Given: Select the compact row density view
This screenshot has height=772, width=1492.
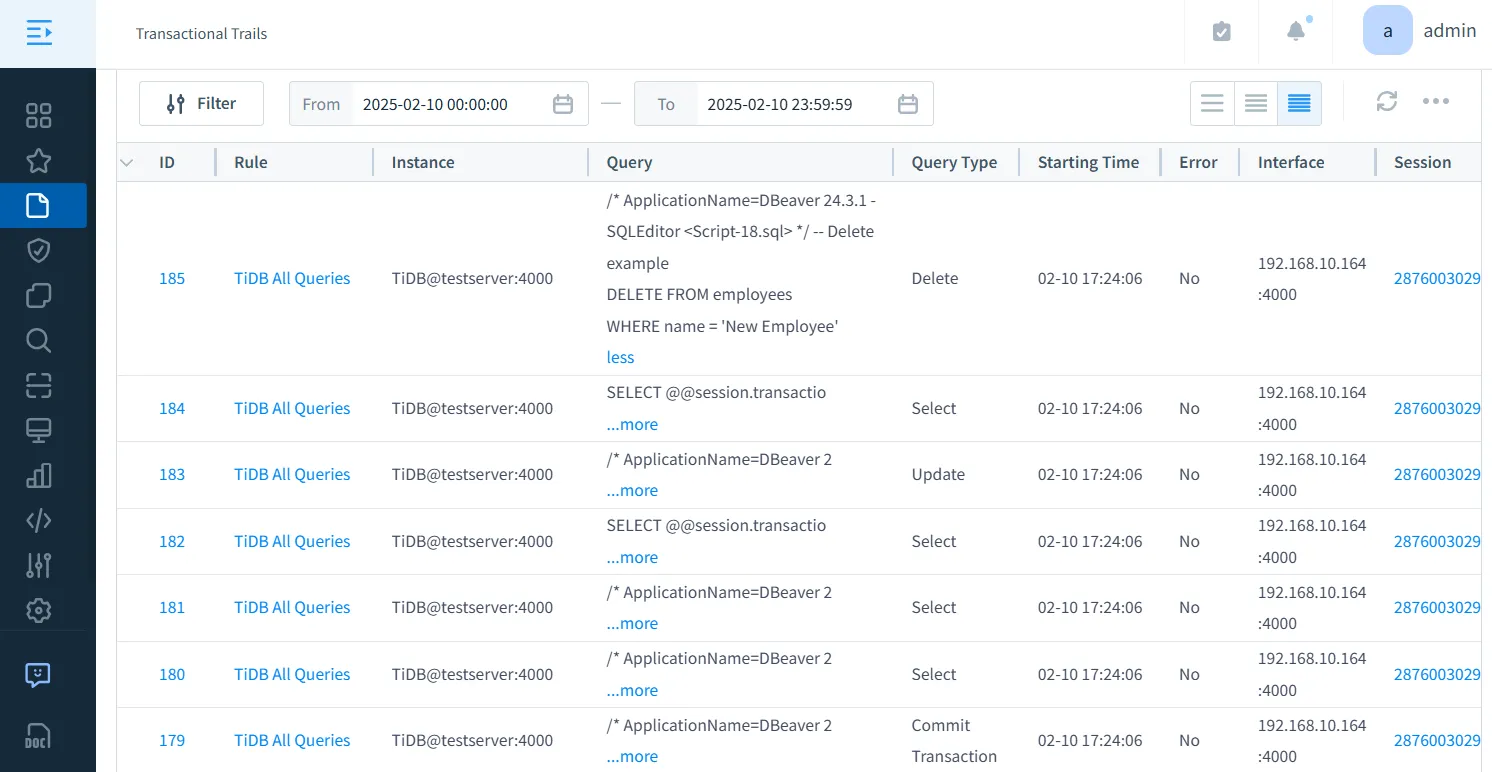Looking at the screenshot, I should point(1299,104).
